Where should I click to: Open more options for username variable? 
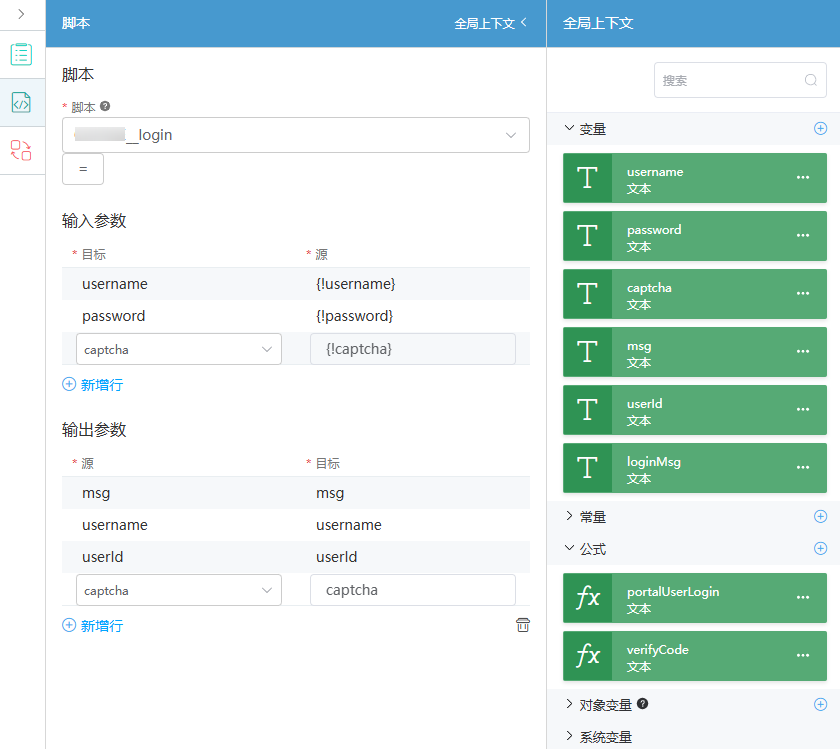click(802, 177)
